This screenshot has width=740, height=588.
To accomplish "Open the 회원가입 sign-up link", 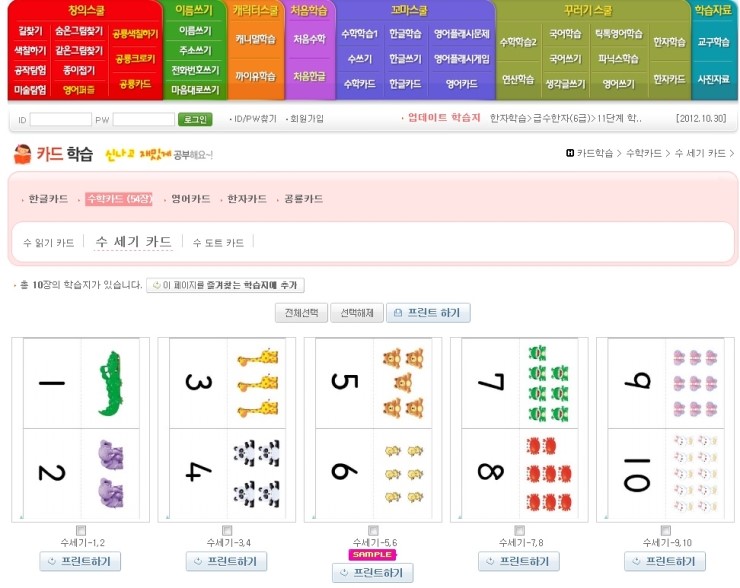I will coord(306,119).
